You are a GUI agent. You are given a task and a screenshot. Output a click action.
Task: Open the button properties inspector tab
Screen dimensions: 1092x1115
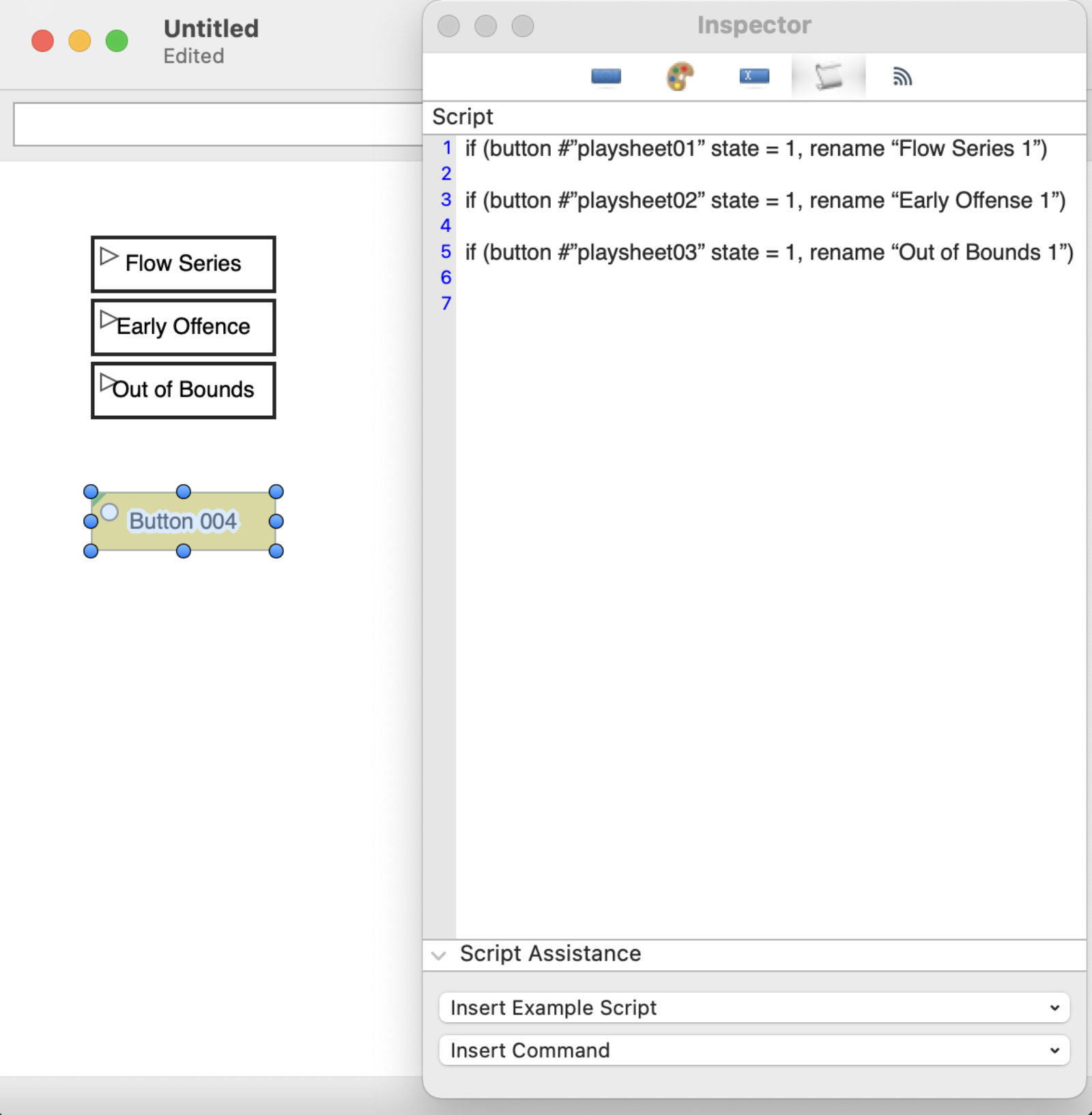(606, 76)
